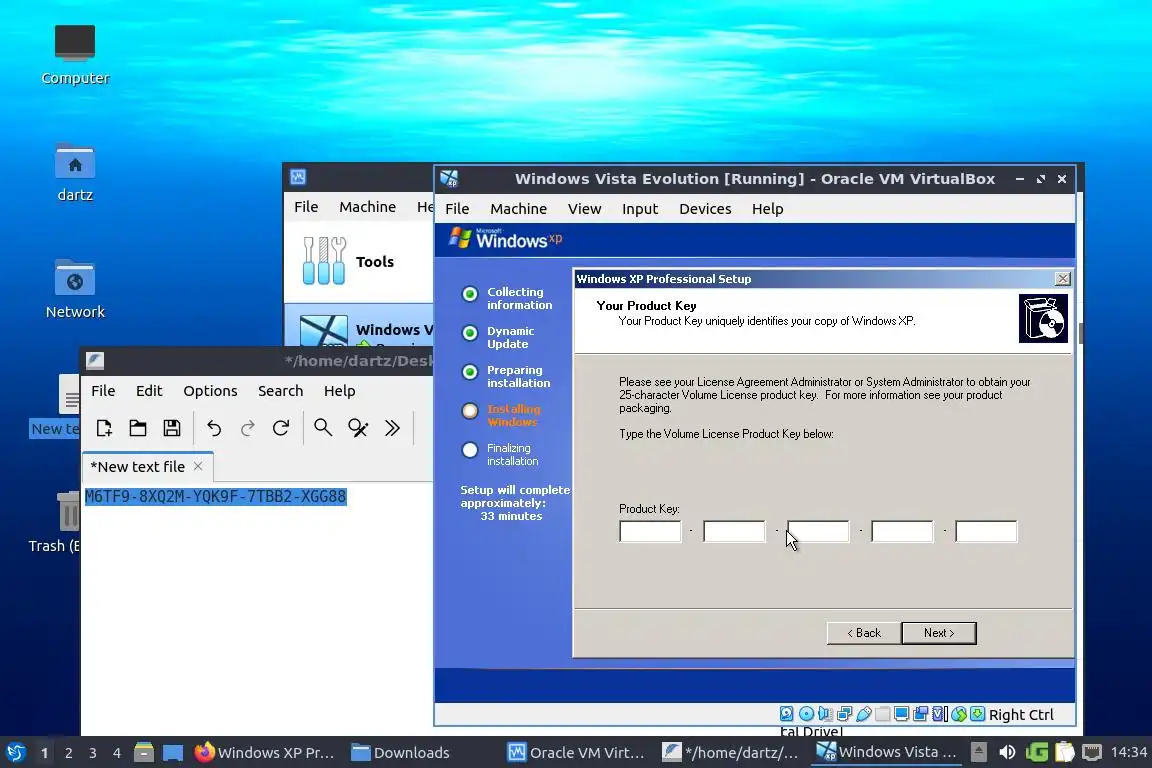
Task: Click the clock showing 14:34
Action: point(1128,752)
